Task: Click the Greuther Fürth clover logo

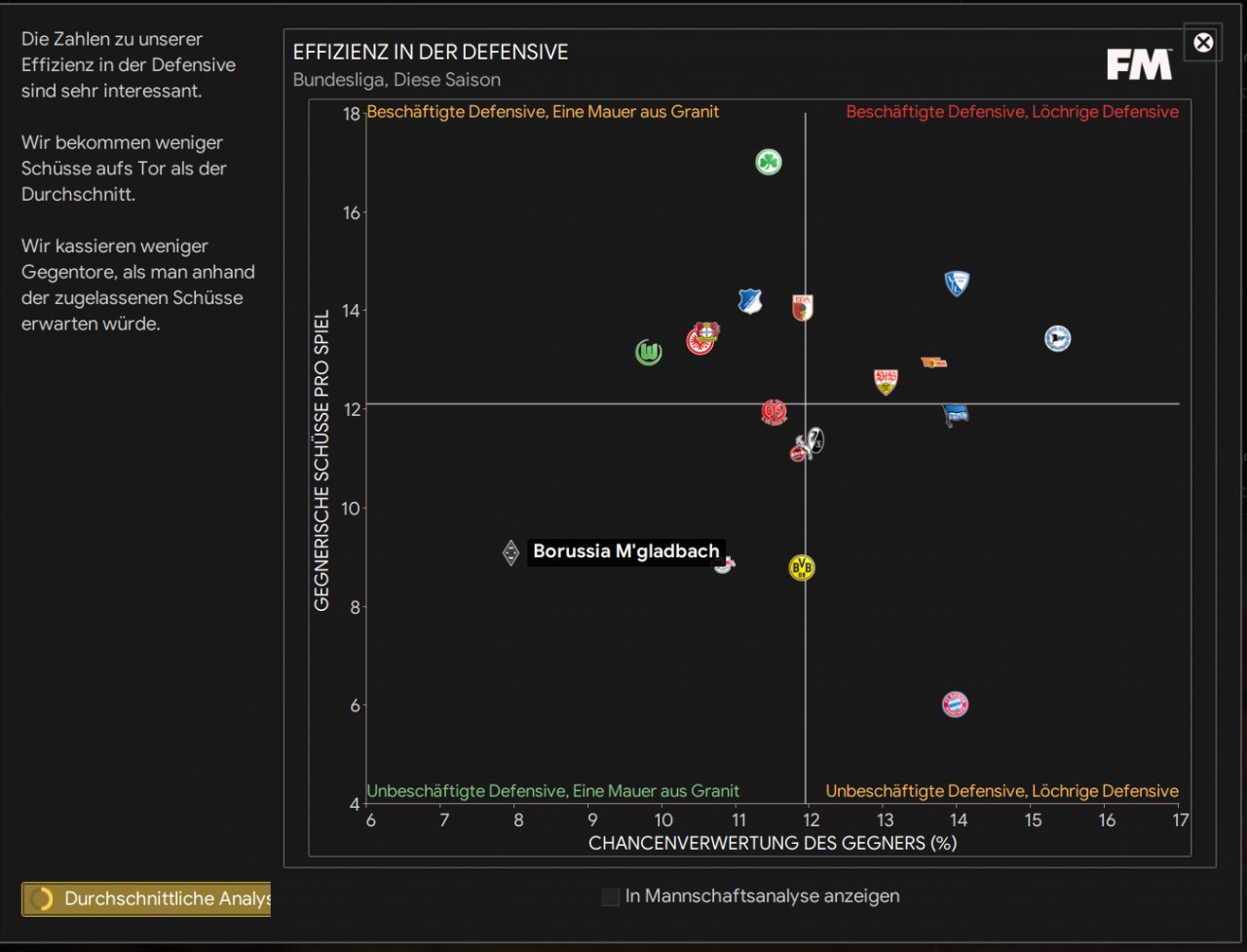Action: [x=769, y=163]
